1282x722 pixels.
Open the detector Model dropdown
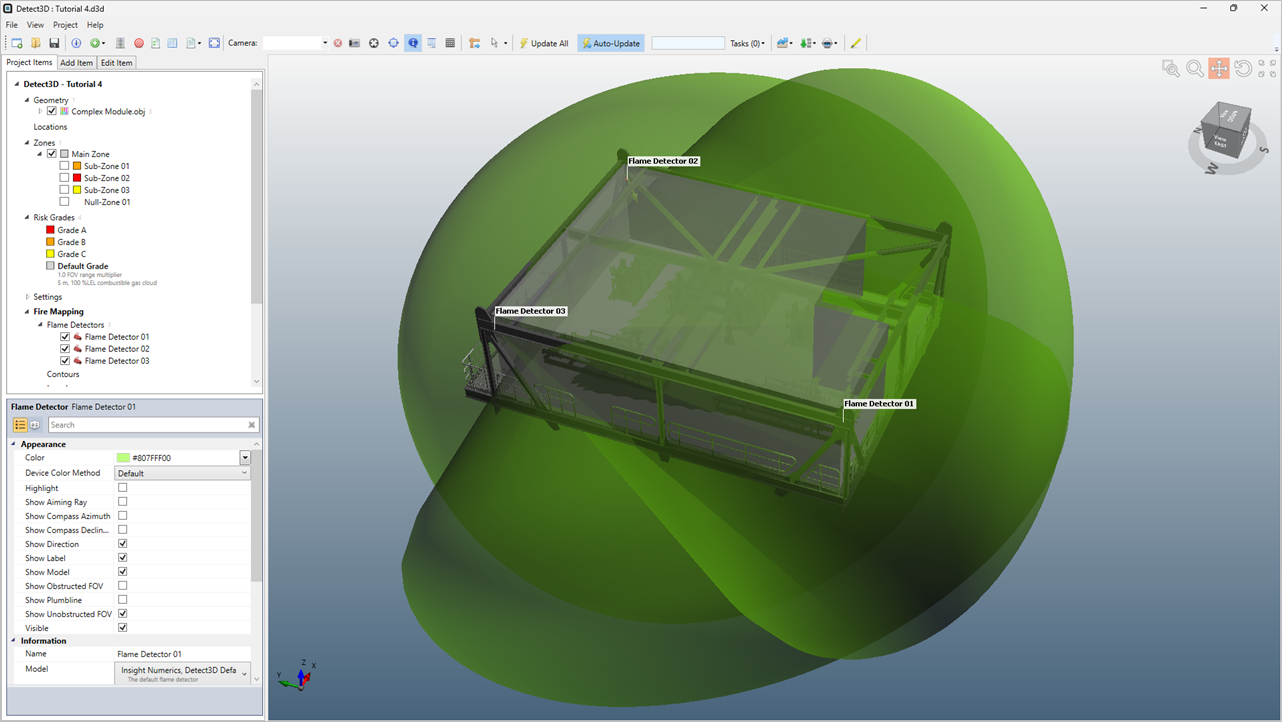coord(182,674)
